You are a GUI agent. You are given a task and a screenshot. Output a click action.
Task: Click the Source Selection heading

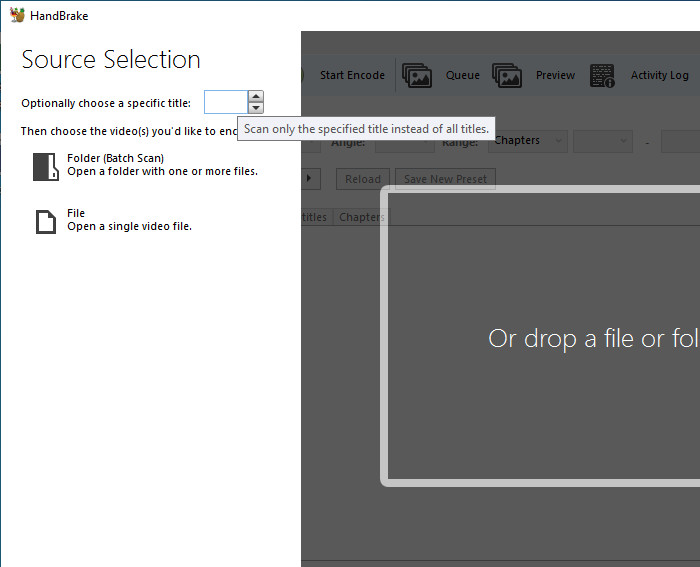[x=111, y=59]
